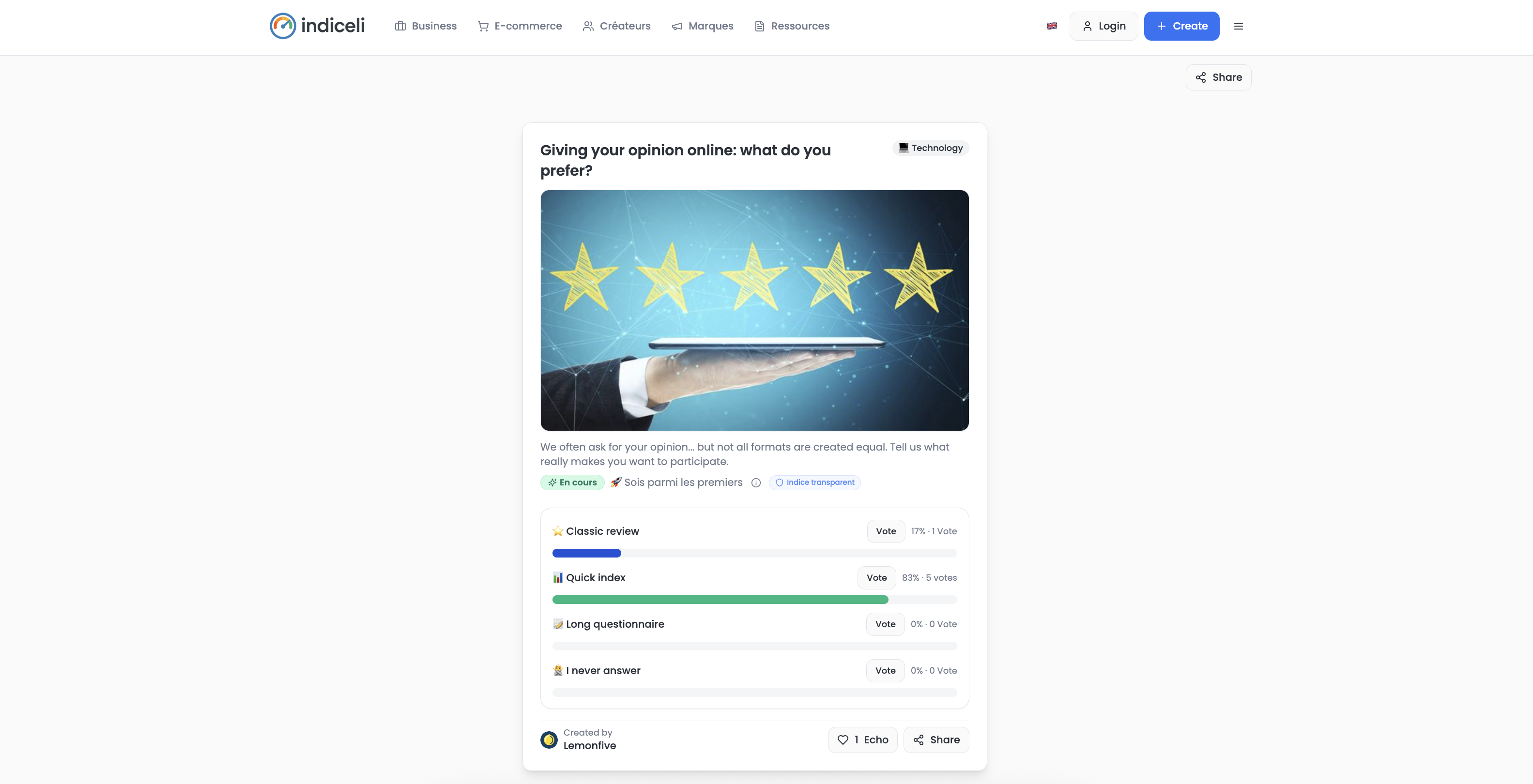Screen dimensions: 1533x784
Task: Click the Quick index green progress bar
Action: tap(720, 600)
